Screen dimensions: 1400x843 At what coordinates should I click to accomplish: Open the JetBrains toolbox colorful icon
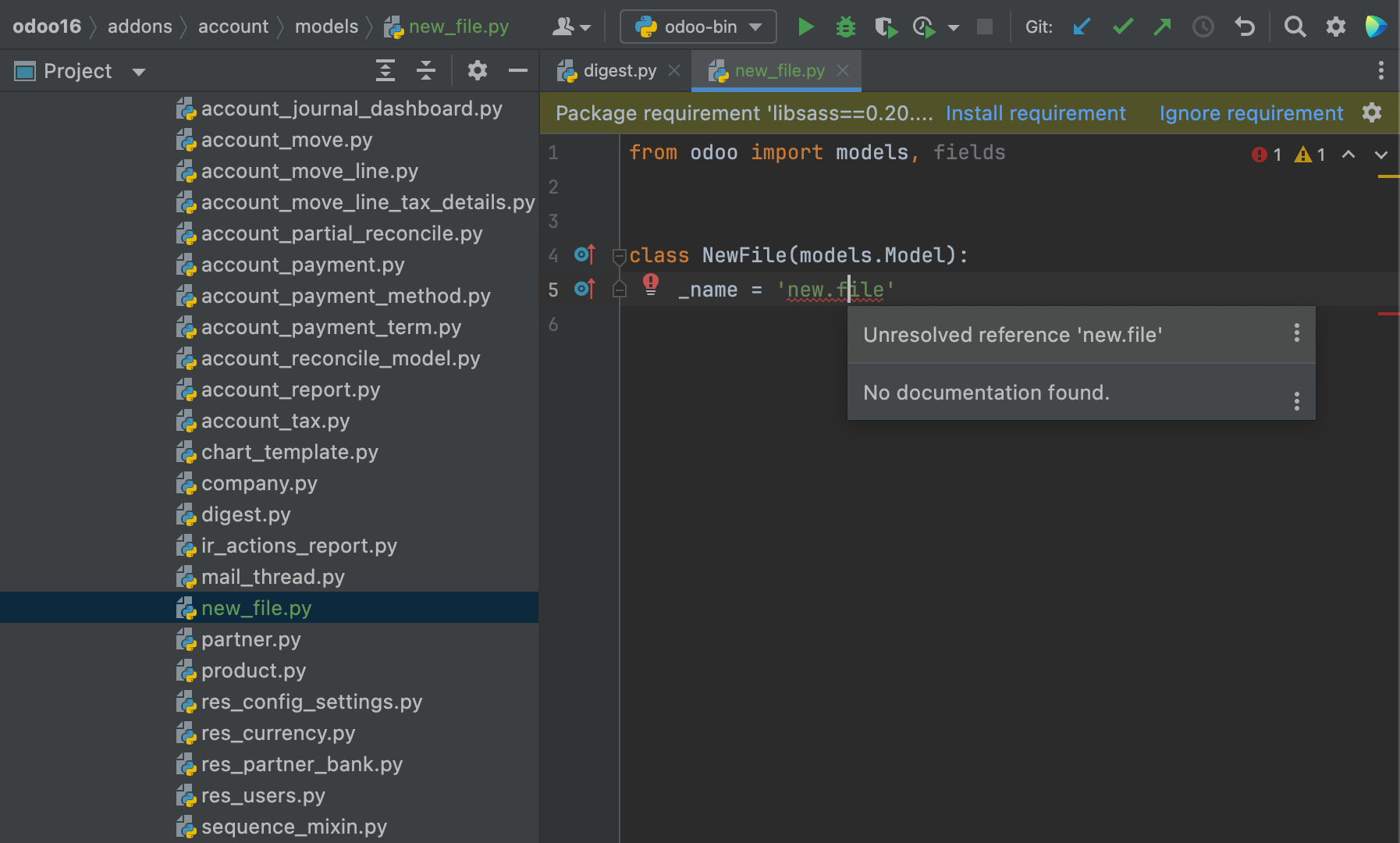point(1376,27)
